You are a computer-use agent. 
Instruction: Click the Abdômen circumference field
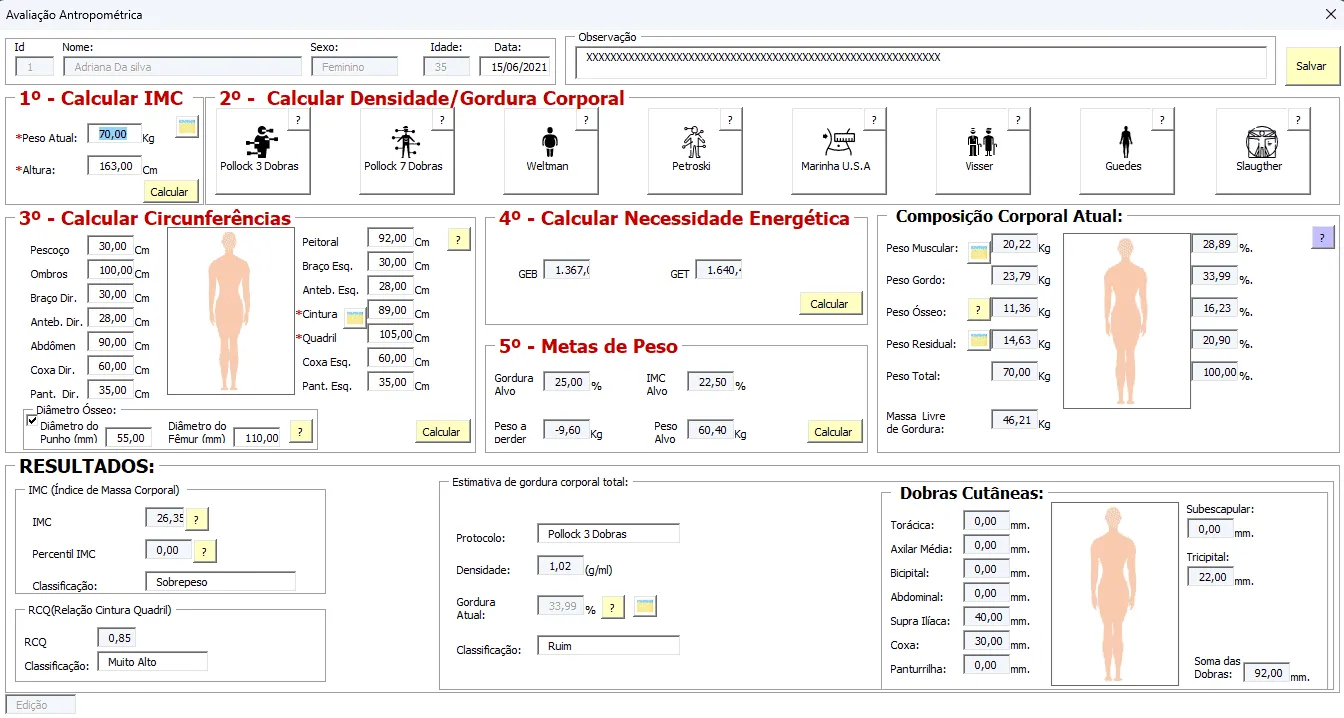coord(110,342)
